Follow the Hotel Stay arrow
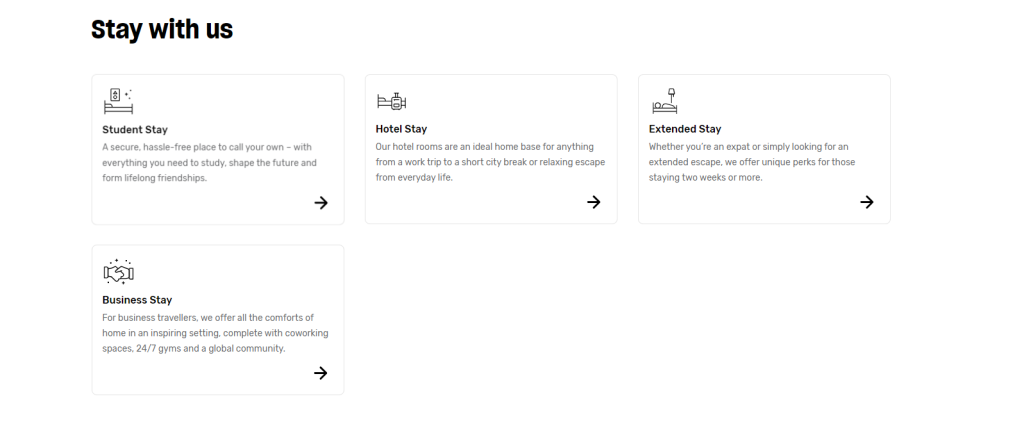Viewport: 1024px width, 424px height. pos(593,202)
